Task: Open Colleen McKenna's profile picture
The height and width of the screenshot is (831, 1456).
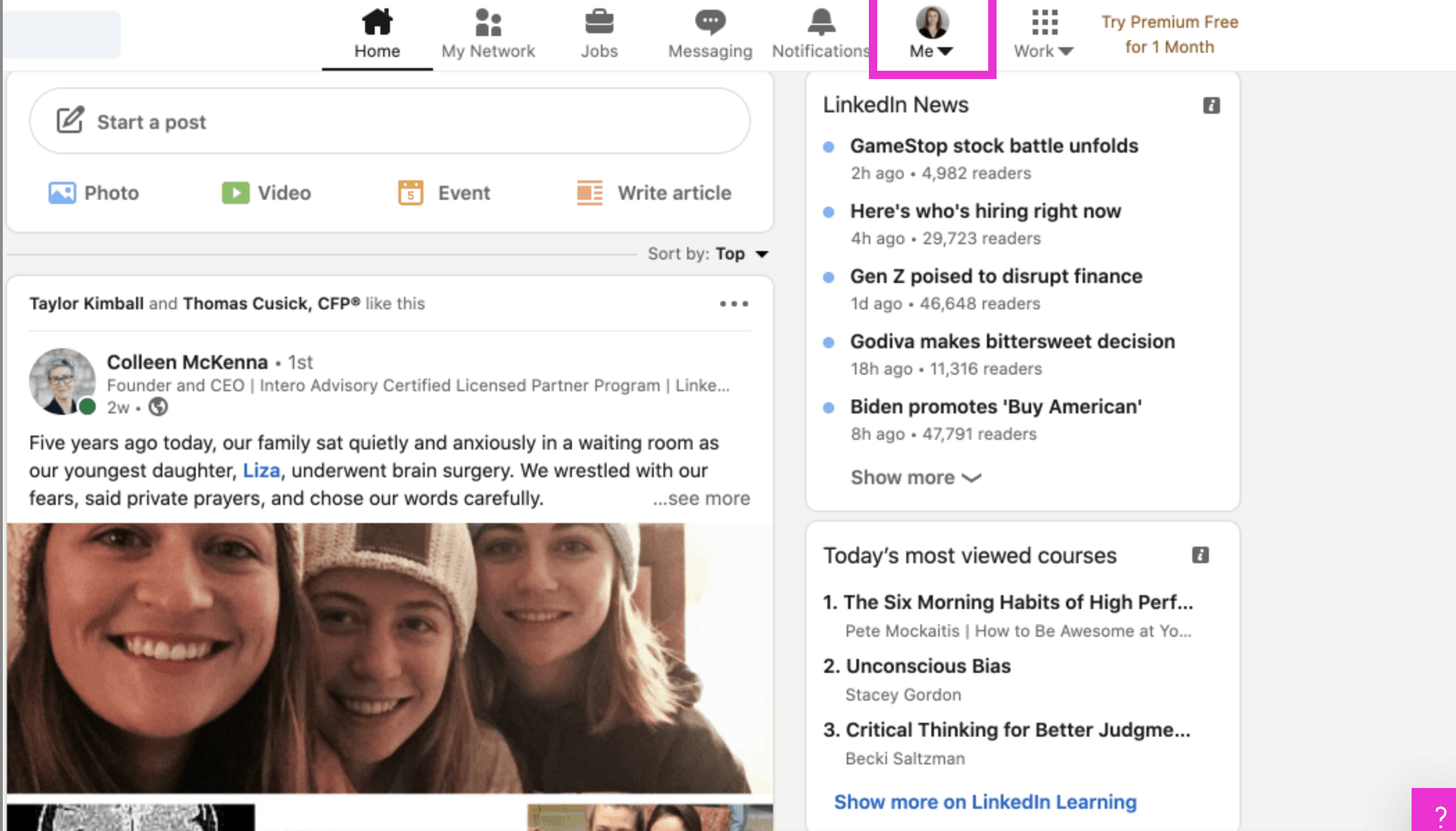Action: coord(62,382)
